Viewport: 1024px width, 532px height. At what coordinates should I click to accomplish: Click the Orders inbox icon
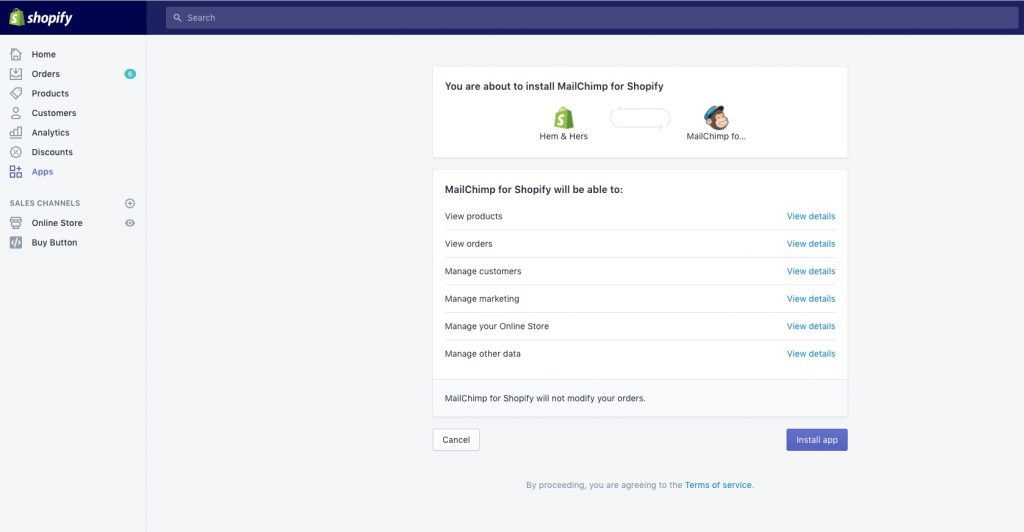[x=16, y=74]
